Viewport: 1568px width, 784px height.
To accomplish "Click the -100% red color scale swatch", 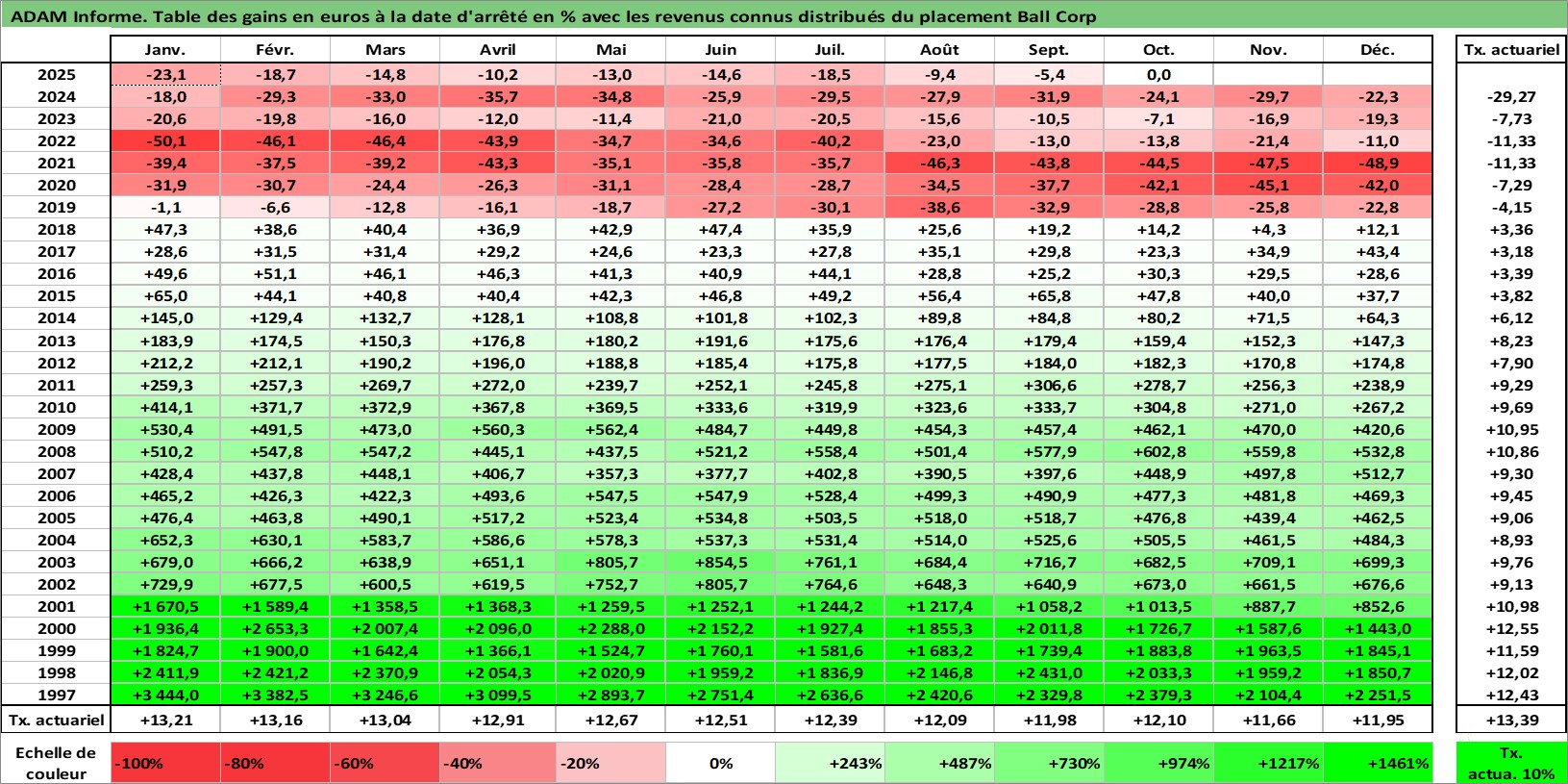I will (166, 763).
